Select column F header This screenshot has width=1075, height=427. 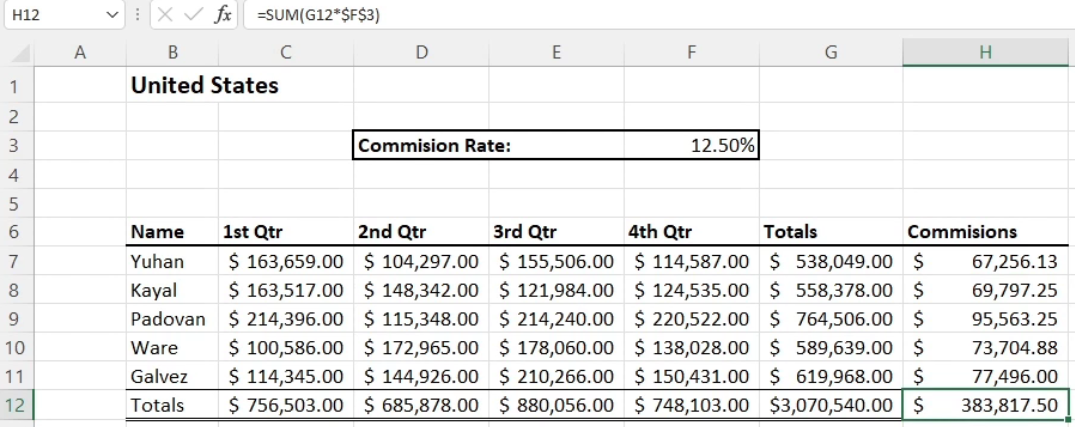click(x=692, y=52)
